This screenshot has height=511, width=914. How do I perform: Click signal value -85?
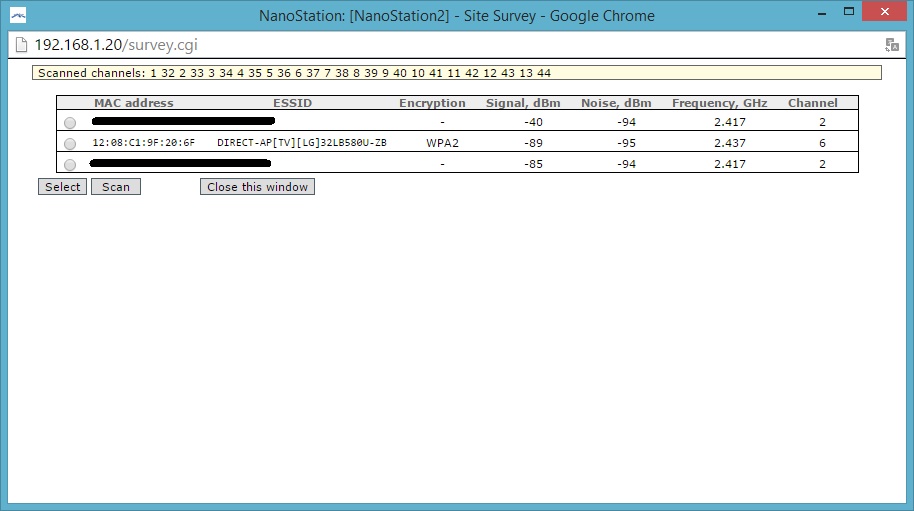coord(533,164)
